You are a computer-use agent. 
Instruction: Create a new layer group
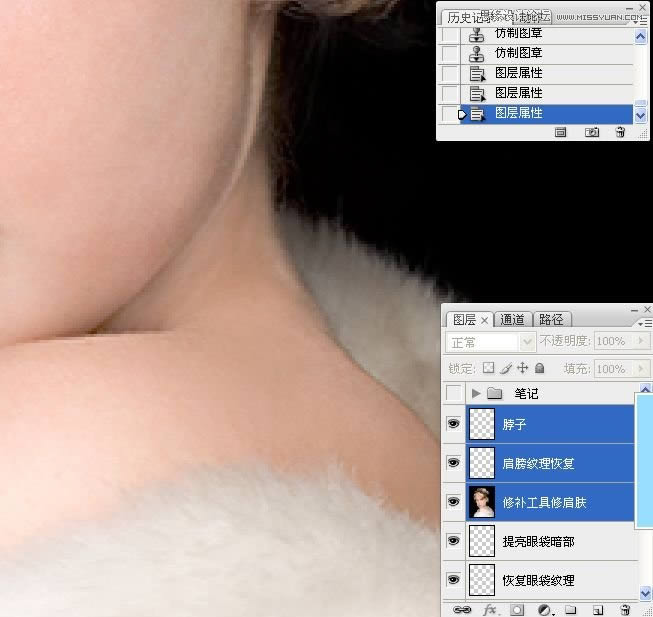coord(570,609)
